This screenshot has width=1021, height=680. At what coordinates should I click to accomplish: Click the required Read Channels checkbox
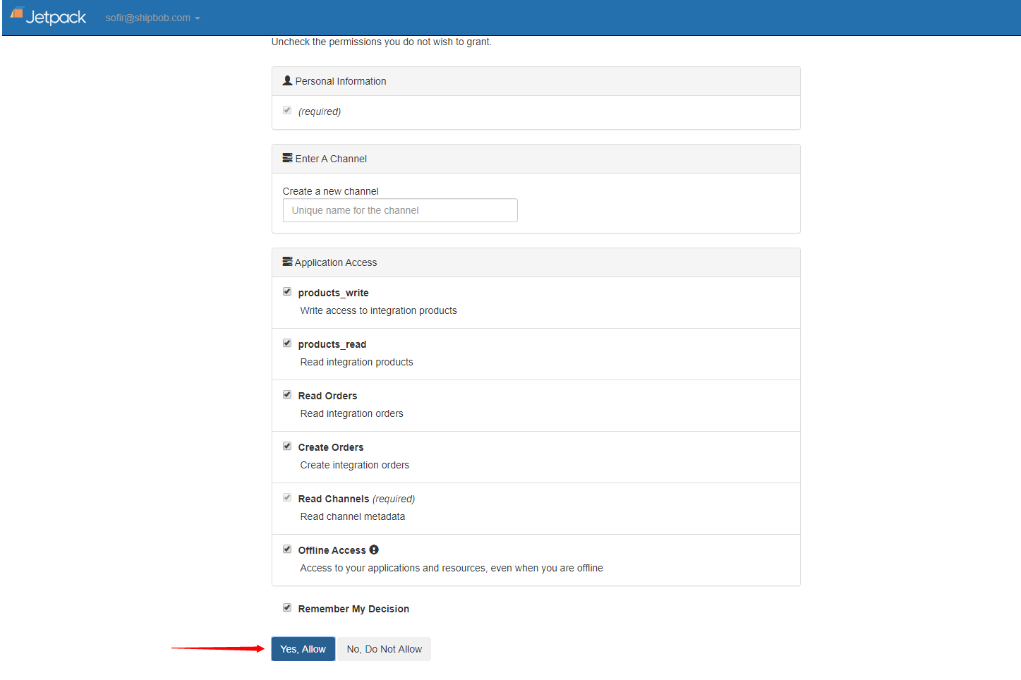click(287, 497)
